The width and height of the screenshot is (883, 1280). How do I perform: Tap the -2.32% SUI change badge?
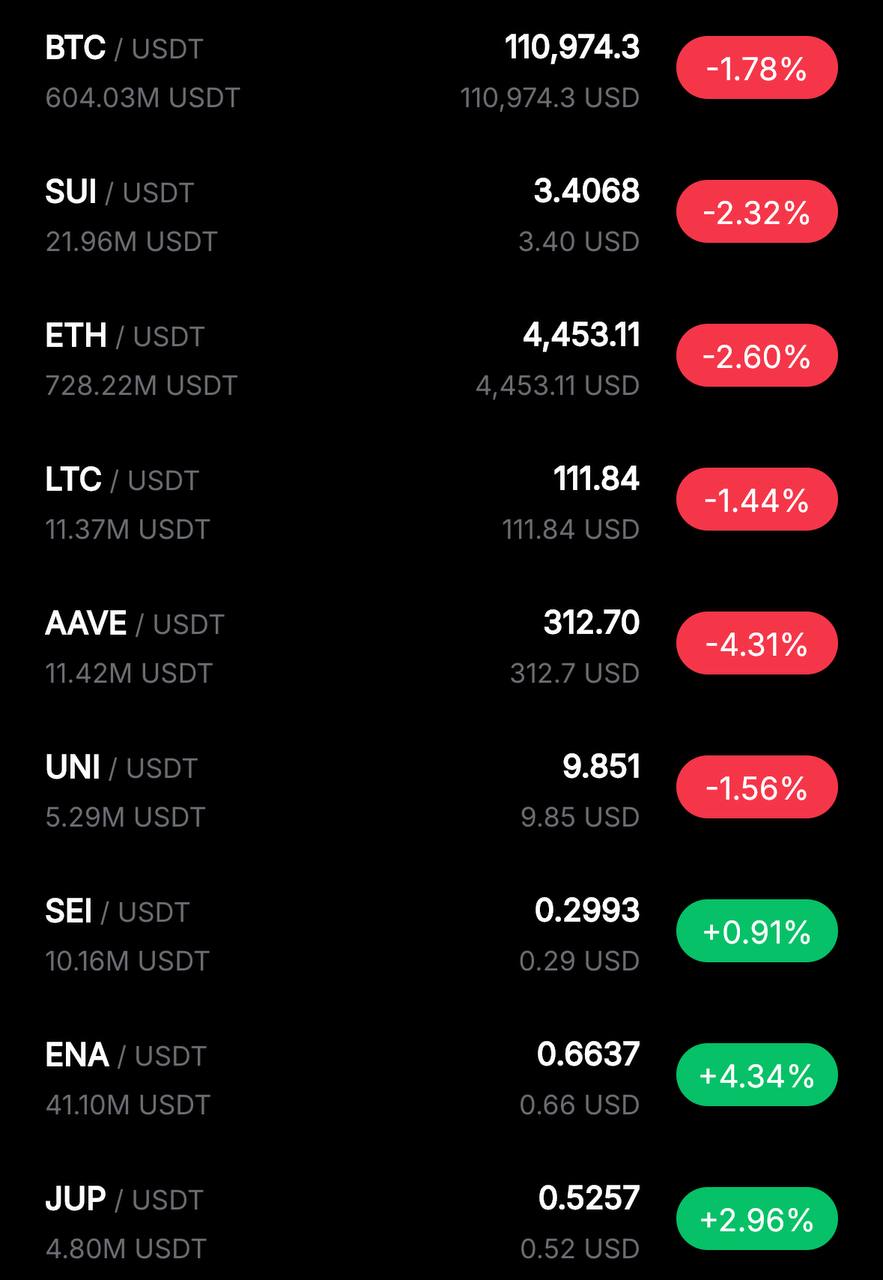tap(757, 212)
